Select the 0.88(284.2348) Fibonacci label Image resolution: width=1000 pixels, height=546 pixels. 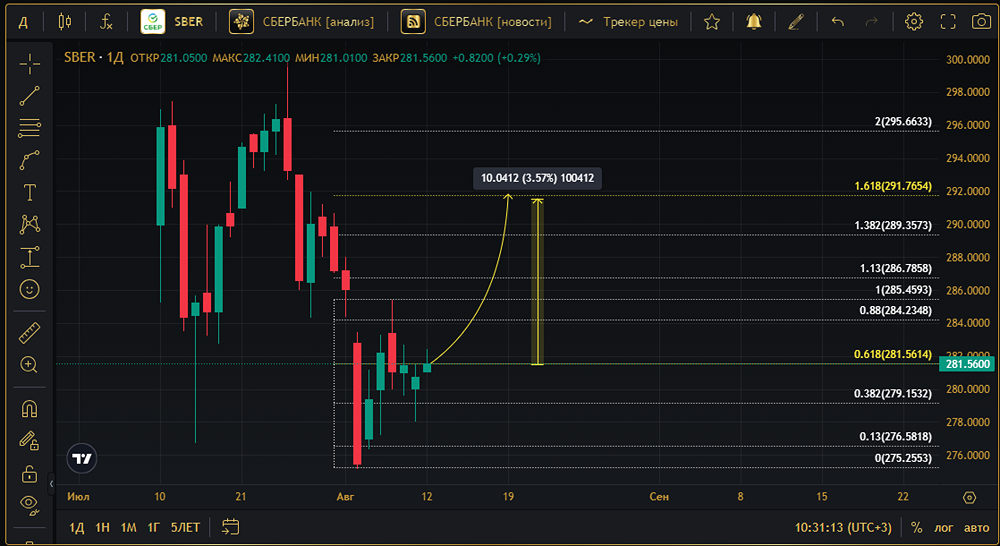click(895, 310)
